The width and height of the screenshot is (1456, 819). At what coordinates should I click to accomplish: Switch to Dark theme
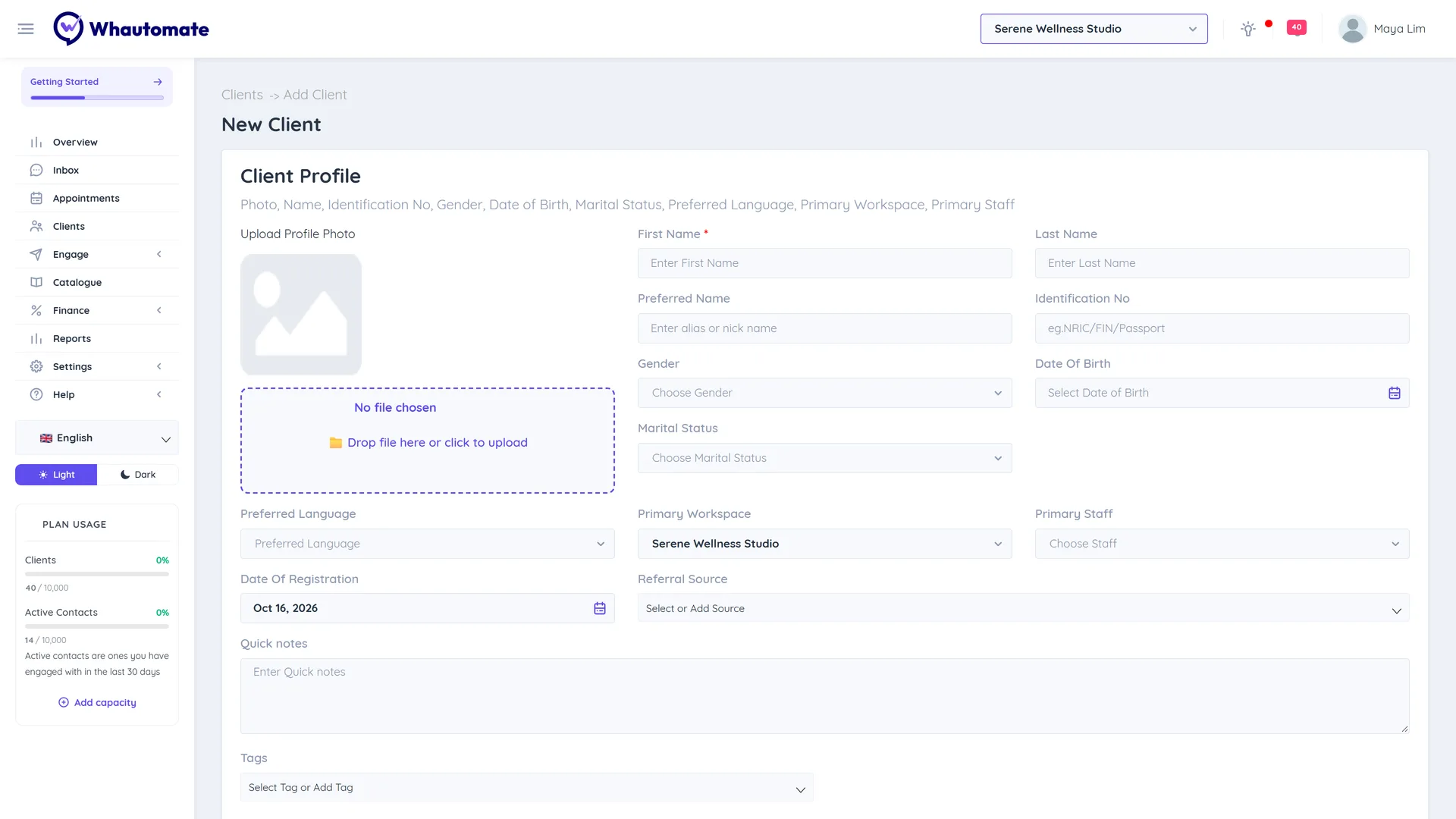pos(138,475)
